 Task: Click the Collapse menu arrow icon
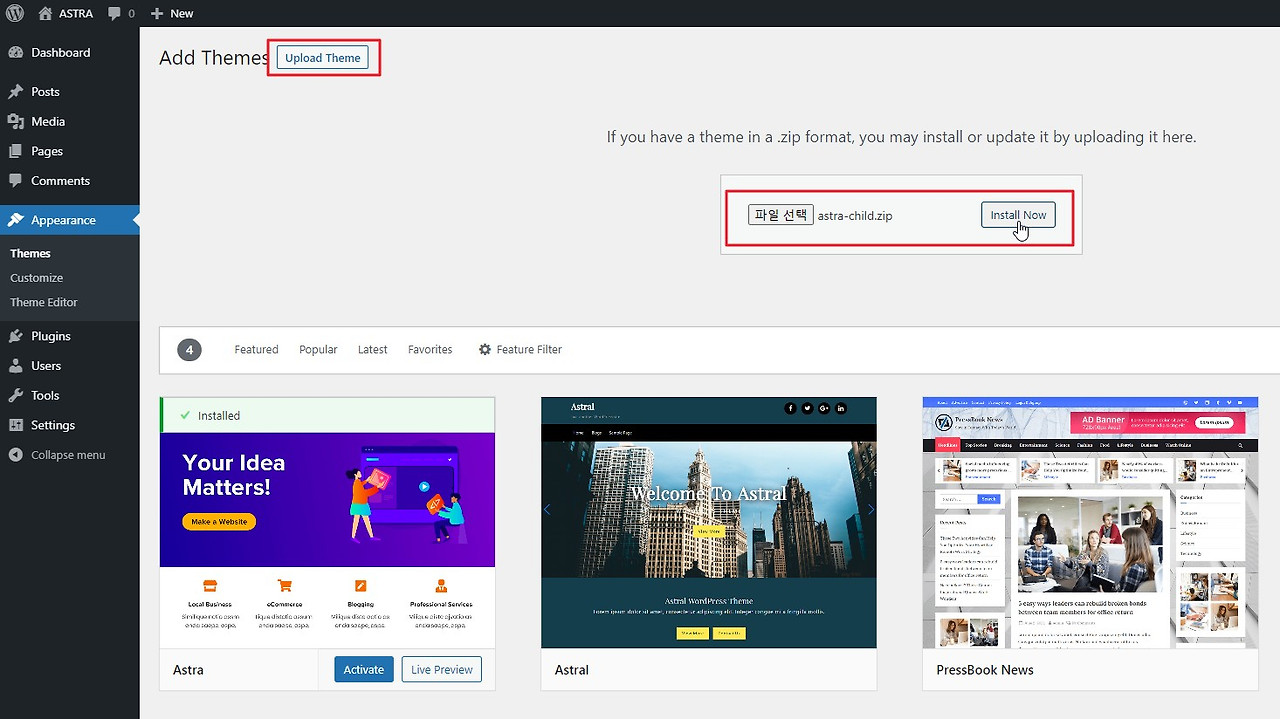pyautogui.click(x=15, y=455)
